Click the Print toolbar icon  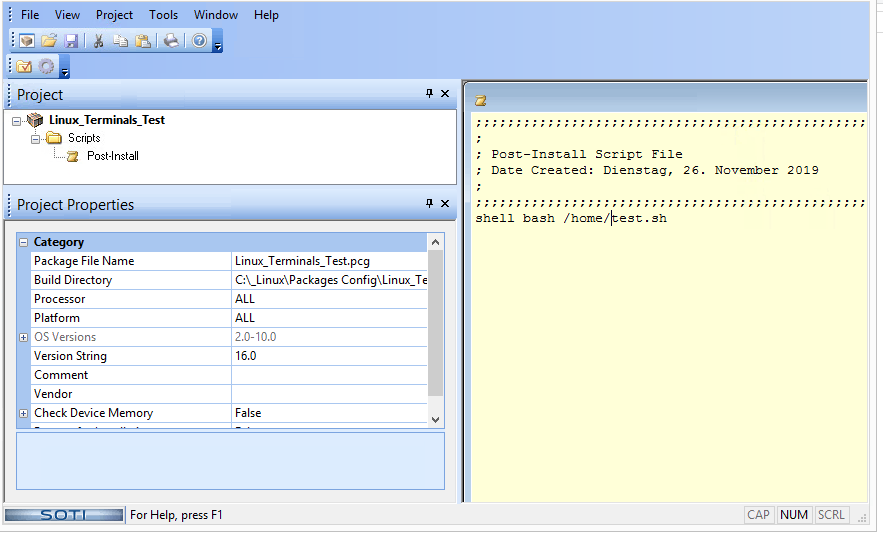tap(171, 41)
